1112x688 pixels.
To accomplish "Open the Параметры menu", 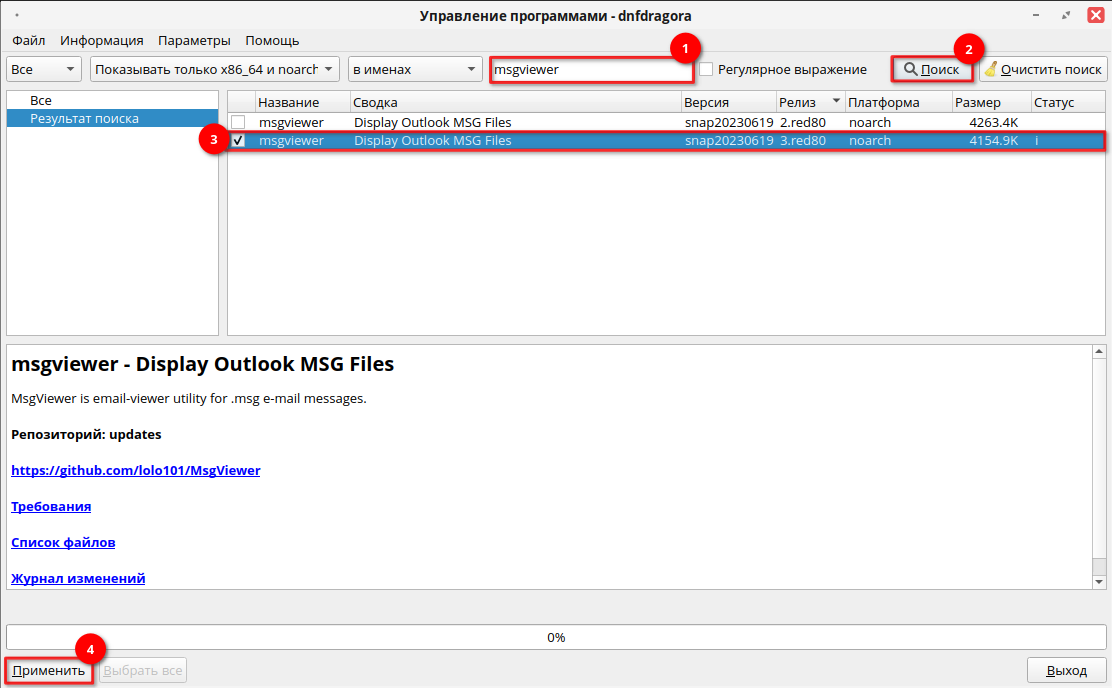I will point(194,41).
